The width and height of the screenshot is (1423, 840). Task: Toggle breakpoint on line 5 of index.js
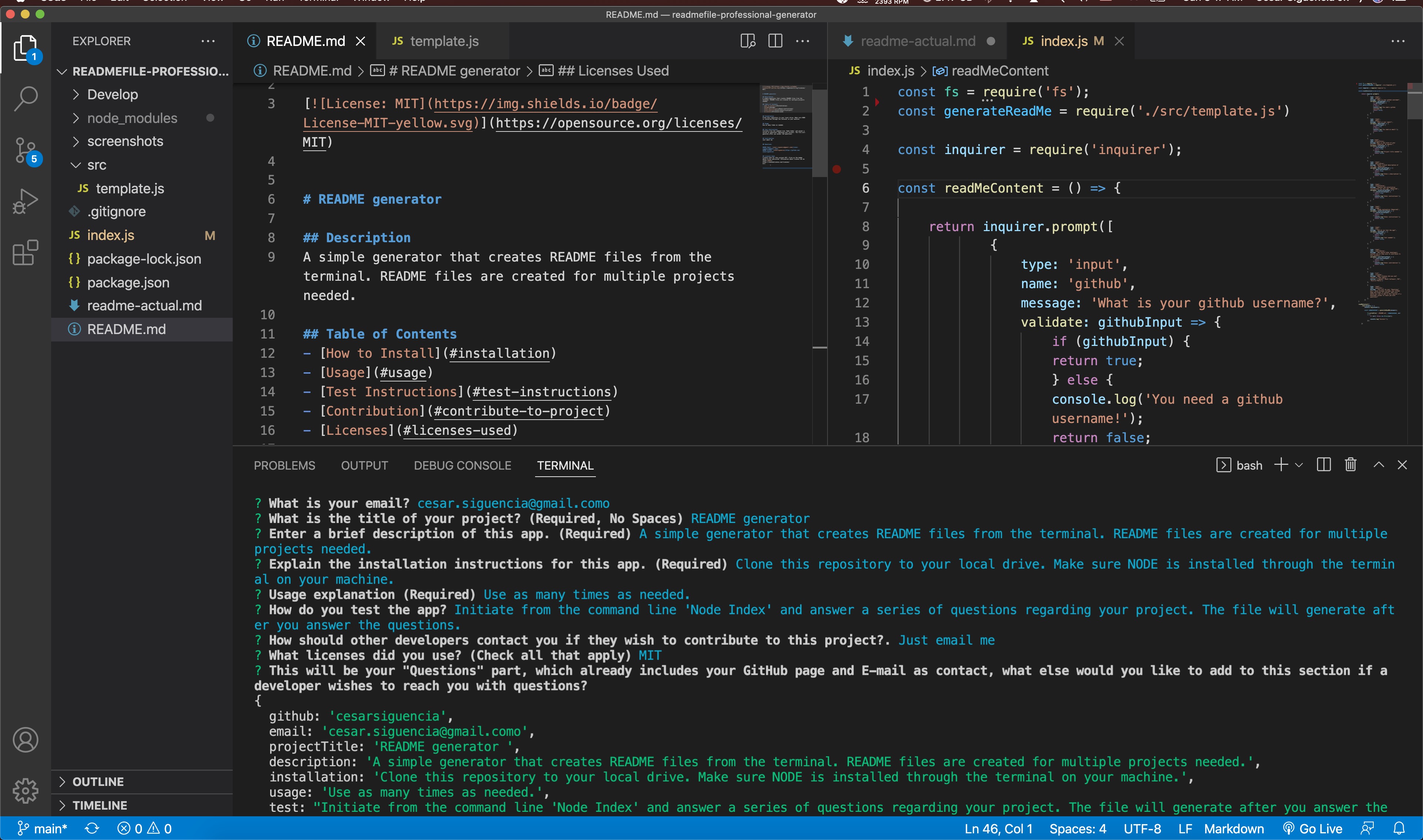click(x=836, y=169)
